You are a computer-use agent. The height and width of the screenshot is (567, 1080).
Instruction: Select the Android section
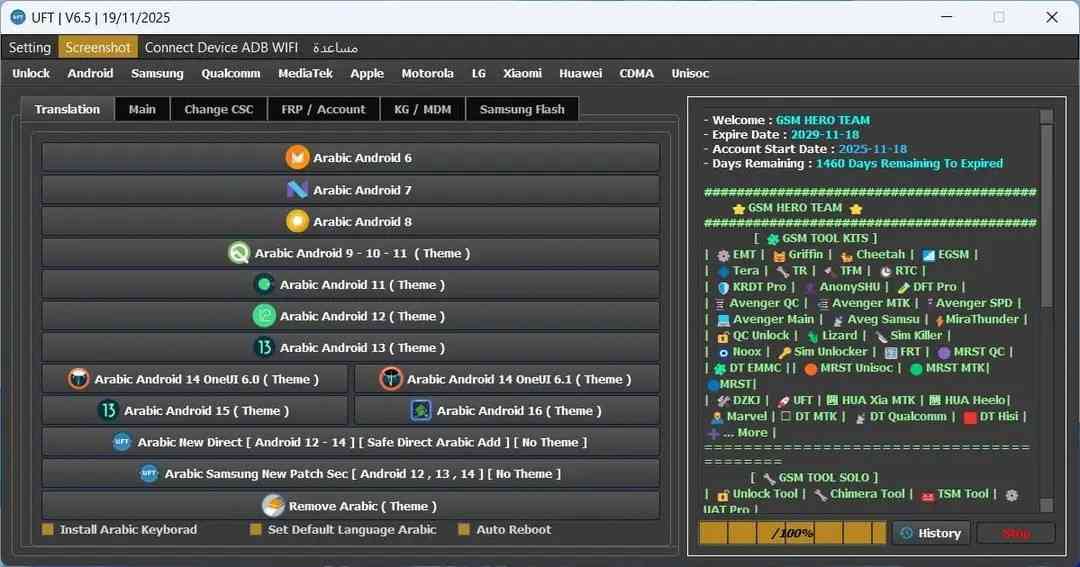[x=90, y=73]
